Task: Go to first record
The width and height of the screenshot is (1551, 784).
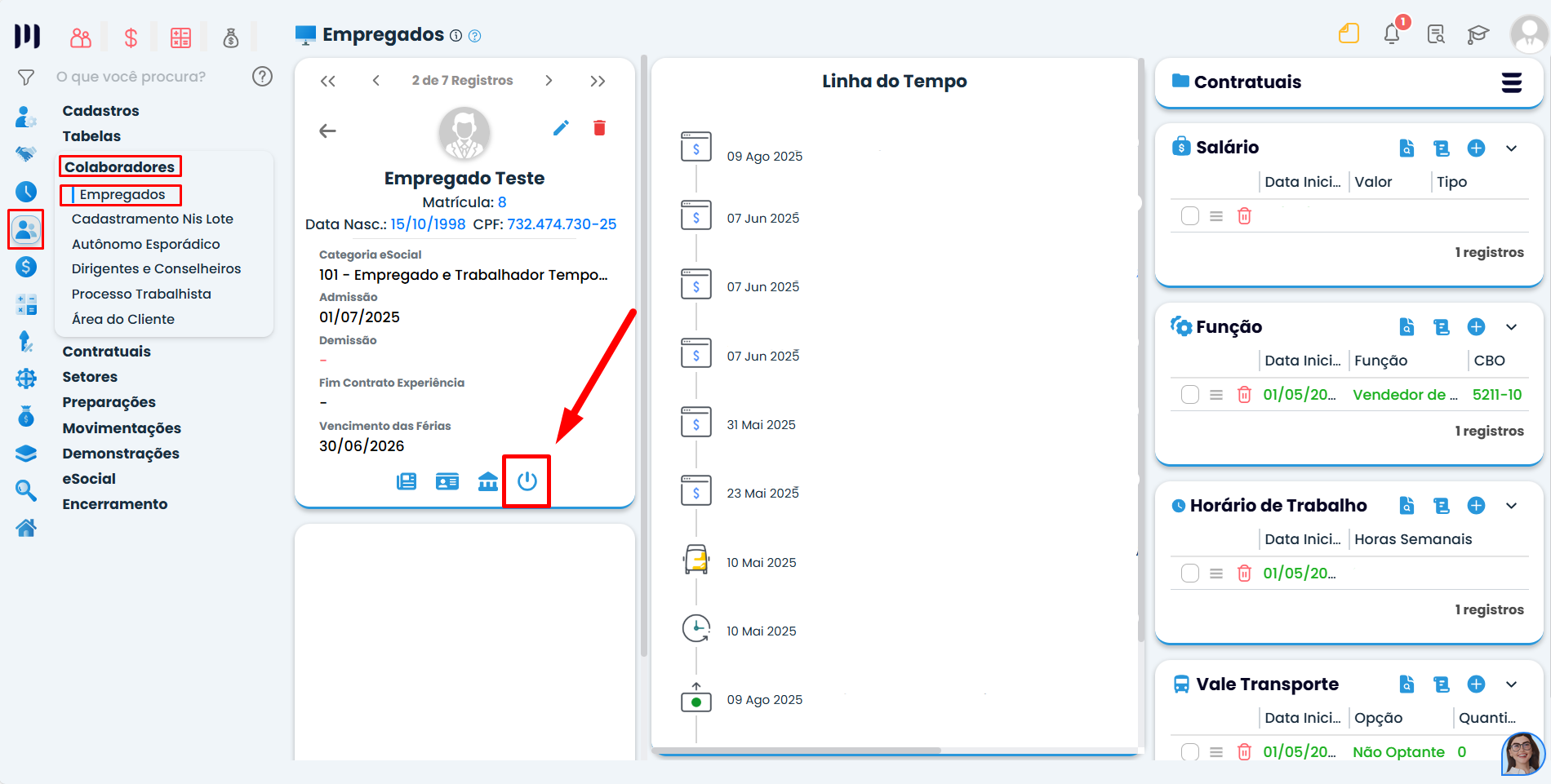Action: [327, 81]
